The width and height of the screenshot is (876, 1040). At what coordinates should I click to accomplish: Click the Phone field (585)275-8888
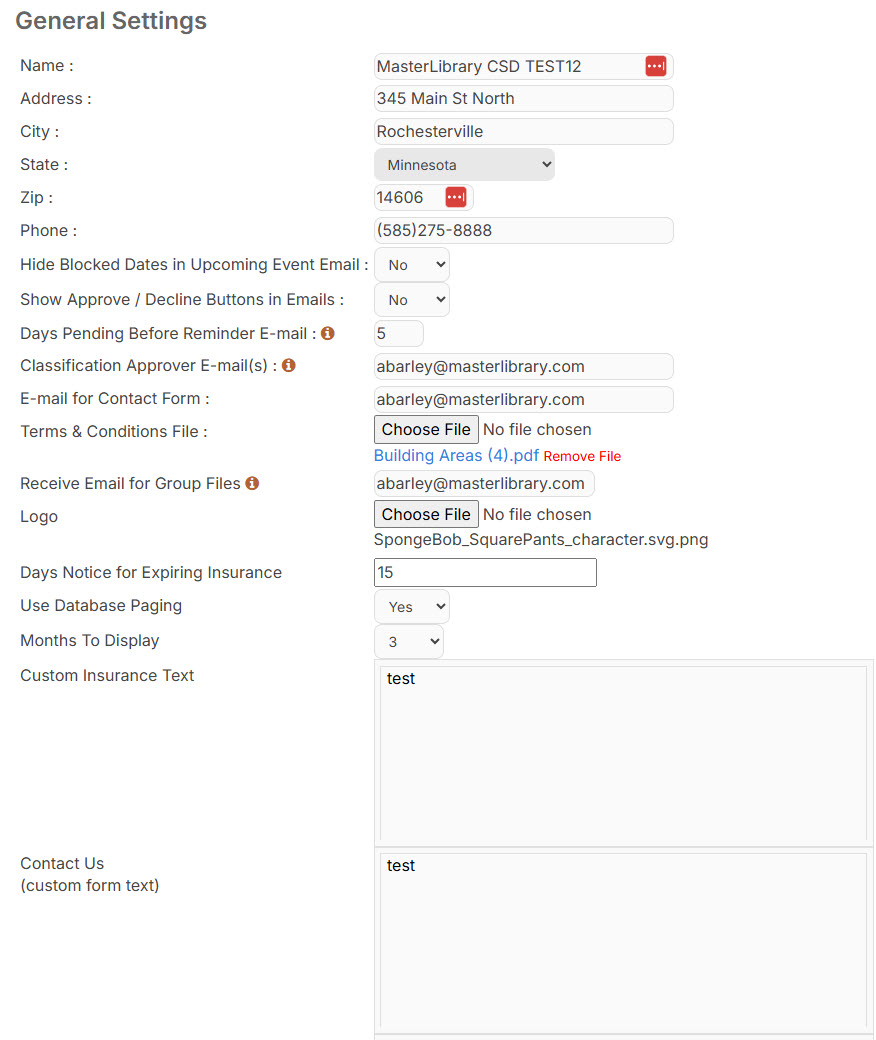(524, 231)
